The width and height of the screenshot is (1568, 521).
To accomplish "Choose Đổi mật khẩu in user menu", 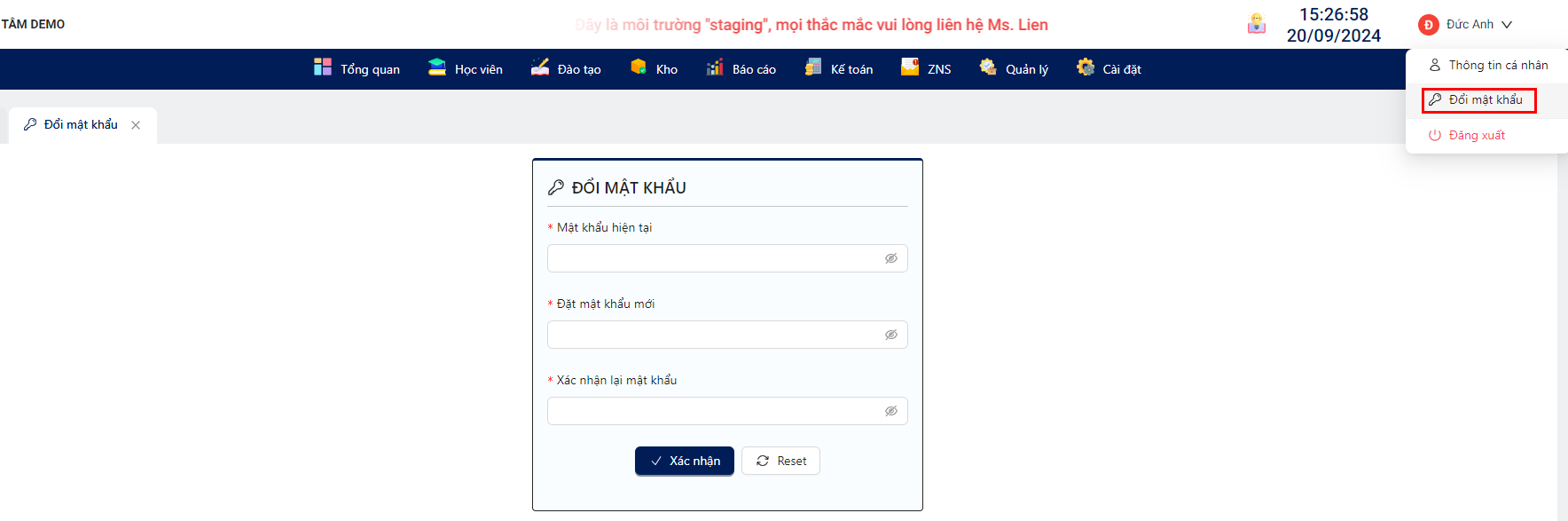I will [1486, 99].
